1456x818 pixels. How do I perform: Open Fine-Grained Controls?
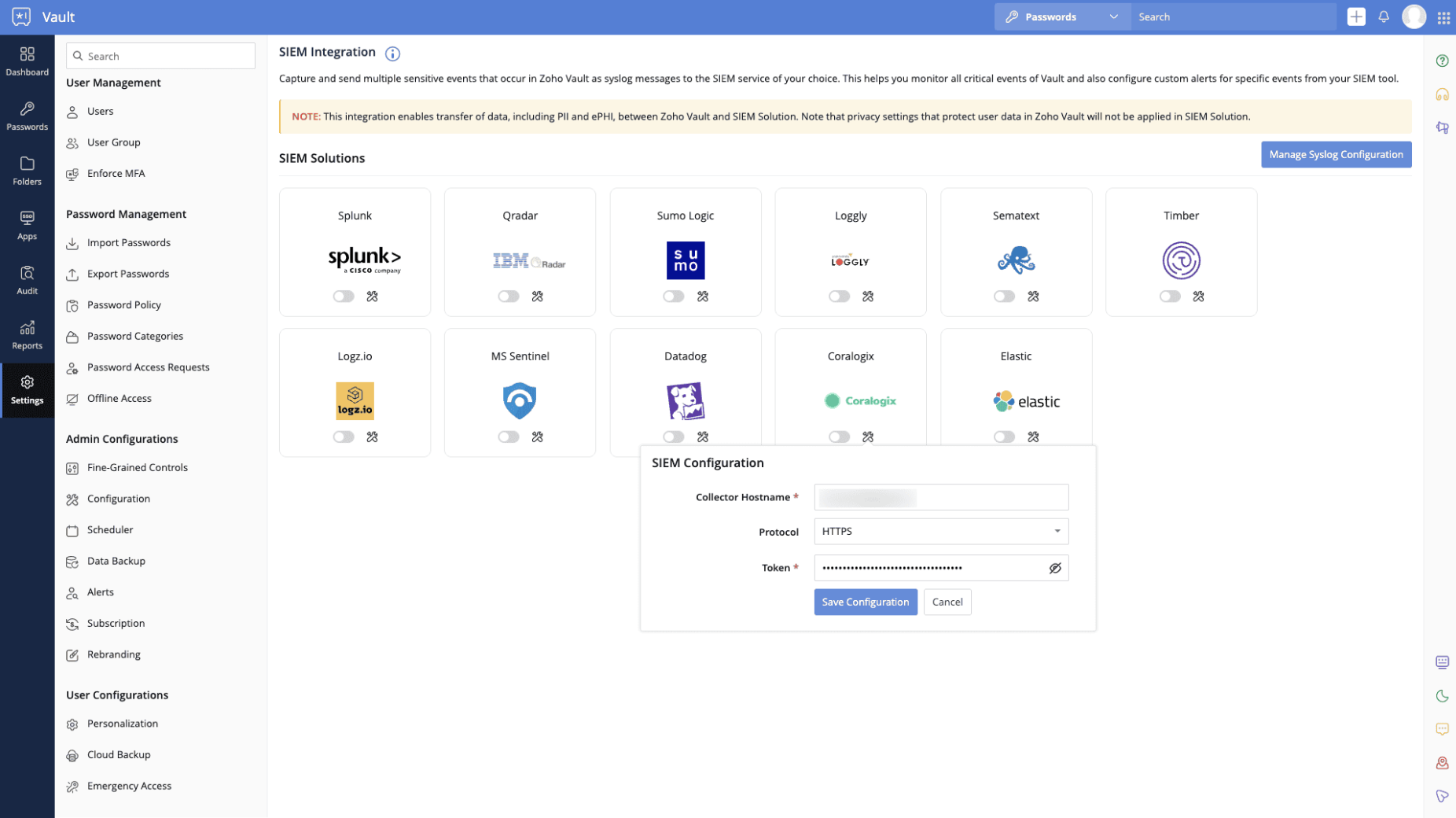click(x=137, y=467)
